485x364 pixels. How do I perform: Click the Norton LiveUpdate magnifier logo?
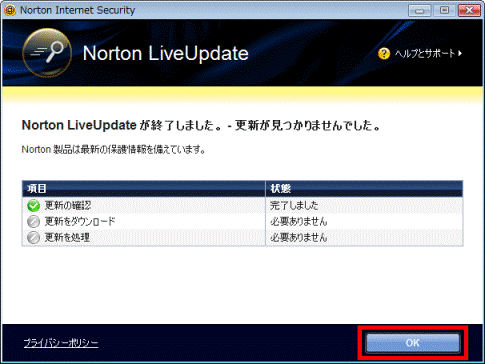coord(47,53)
